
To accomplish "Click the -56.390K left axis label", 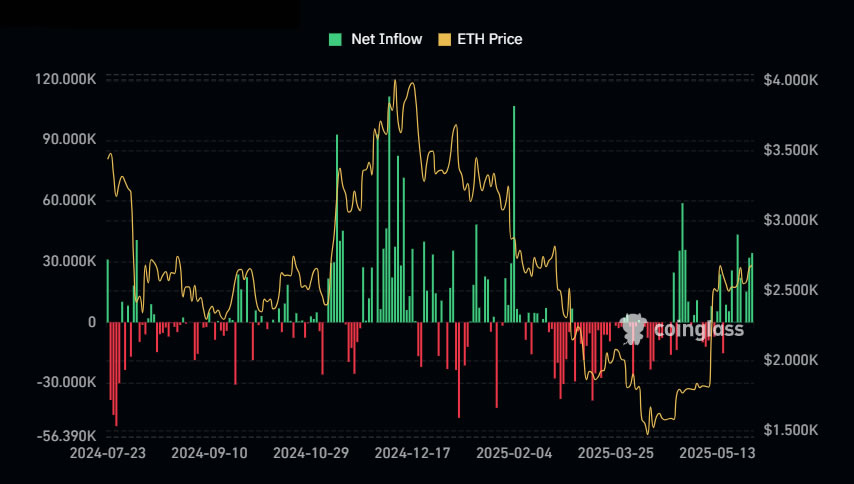I will (x=65, y=436).
